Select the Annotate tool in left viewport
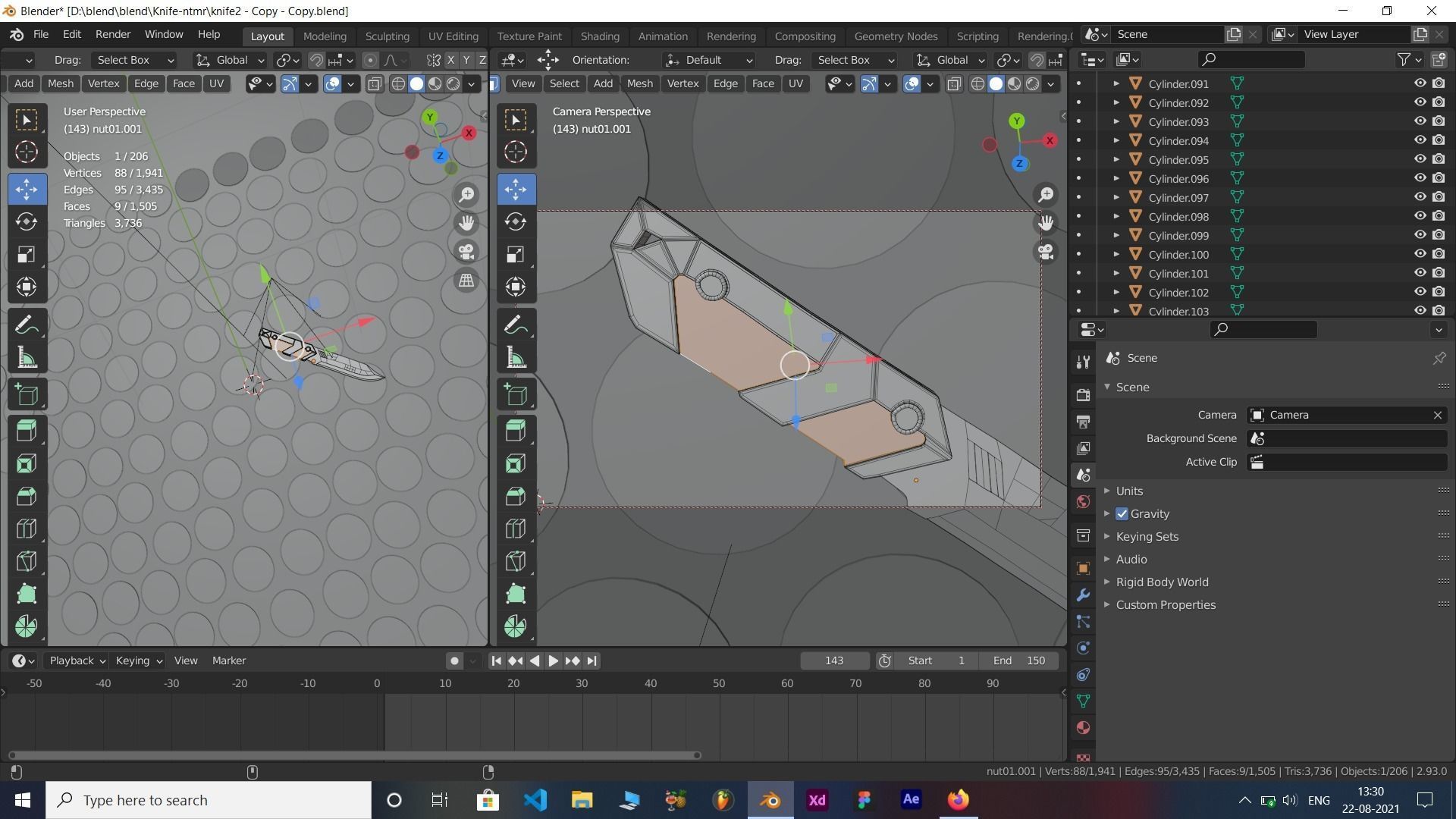The image size is (1456, 819). [x=27, y=325]
